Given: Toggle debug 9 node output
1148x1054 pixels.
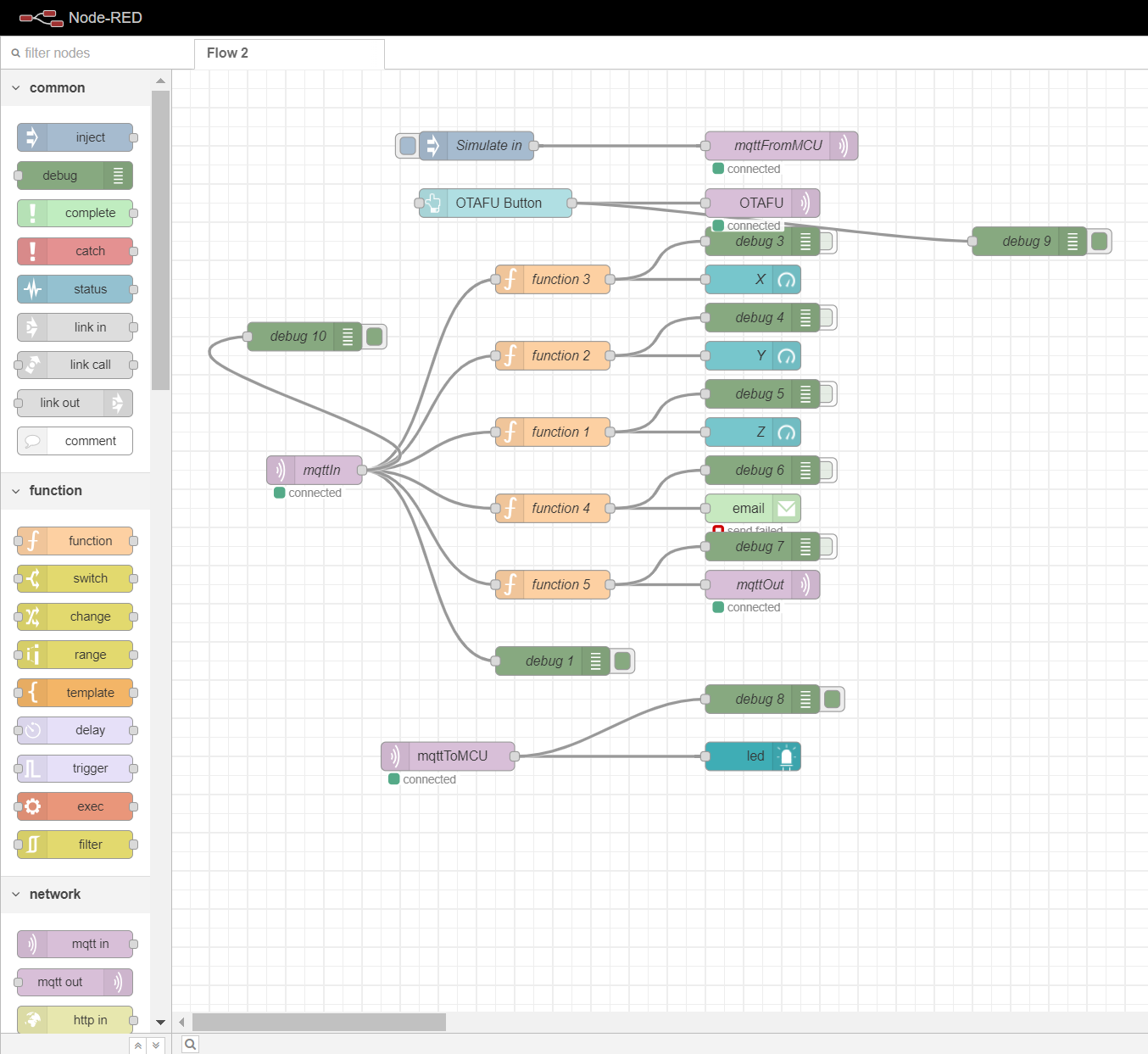Looking at the screenshot, I should point(1100,242).
